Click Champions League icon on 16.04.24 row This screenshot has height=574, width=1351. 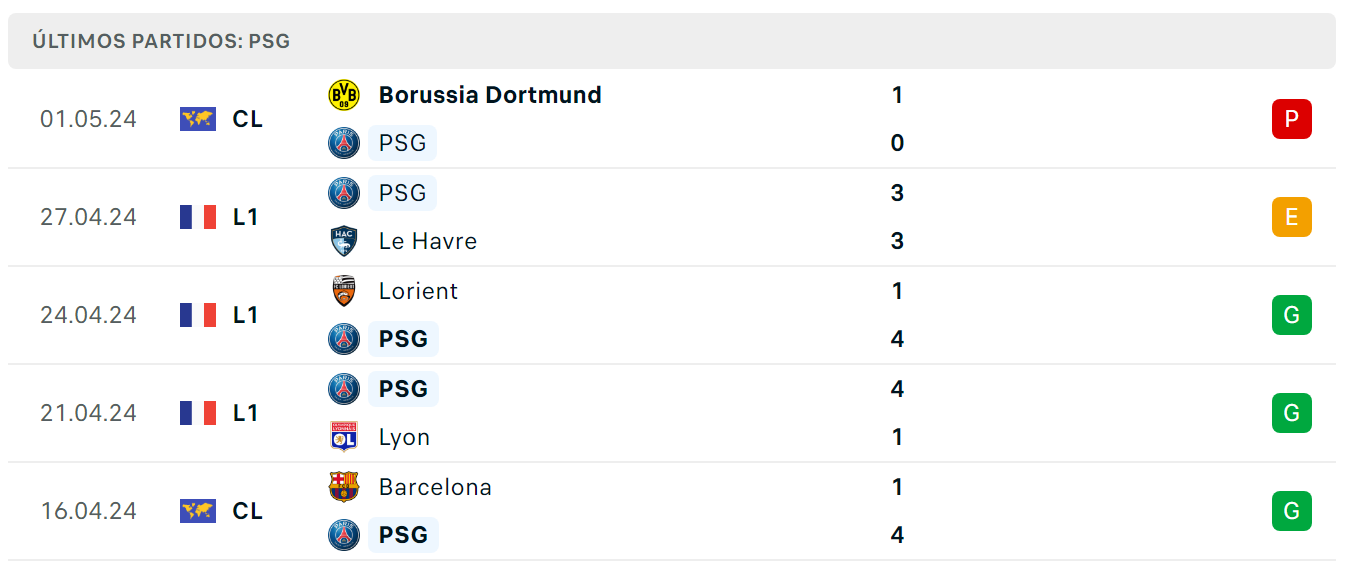pyautogui.click(x=198, y=511)
